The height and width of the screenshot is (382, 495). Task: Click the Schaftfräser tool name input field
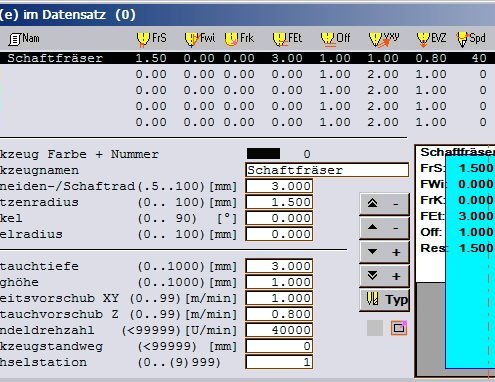coord(327,170)
